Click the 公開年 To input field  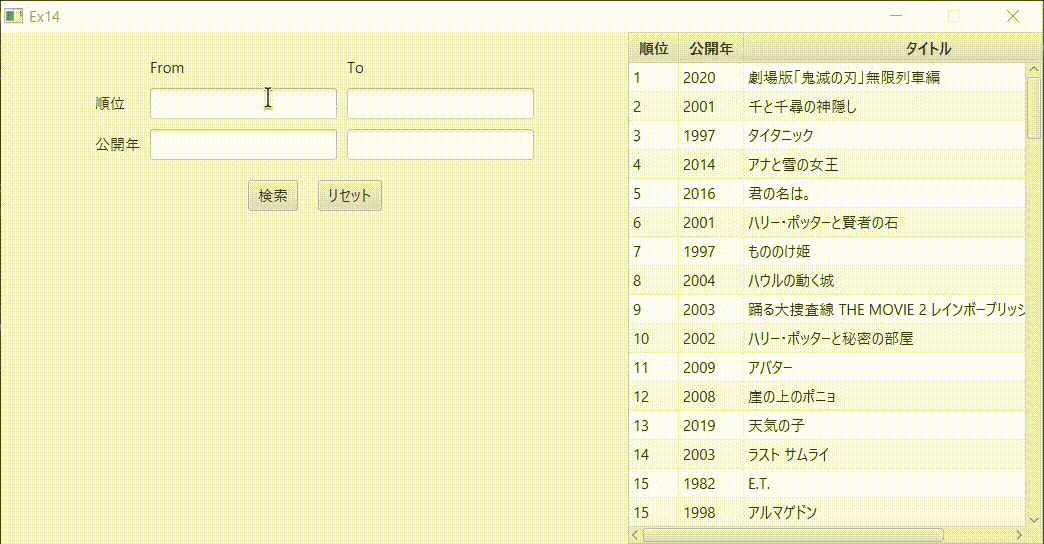[440, 144]
